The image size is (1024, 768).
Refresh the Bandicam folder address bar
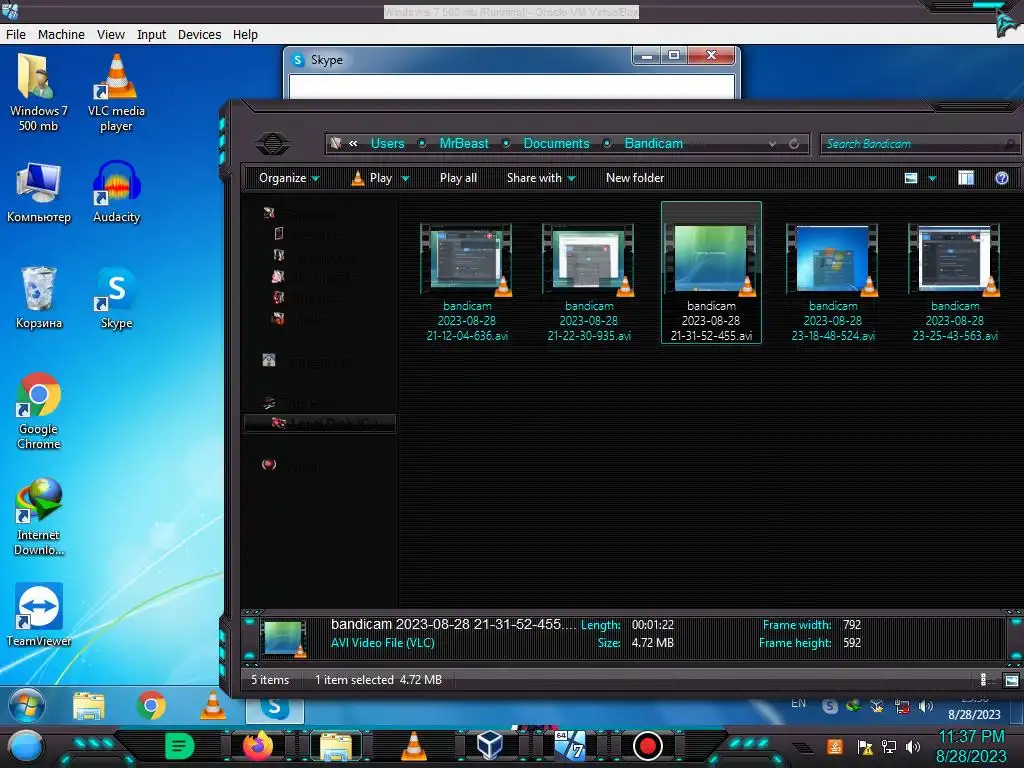[x=794, y=143]
